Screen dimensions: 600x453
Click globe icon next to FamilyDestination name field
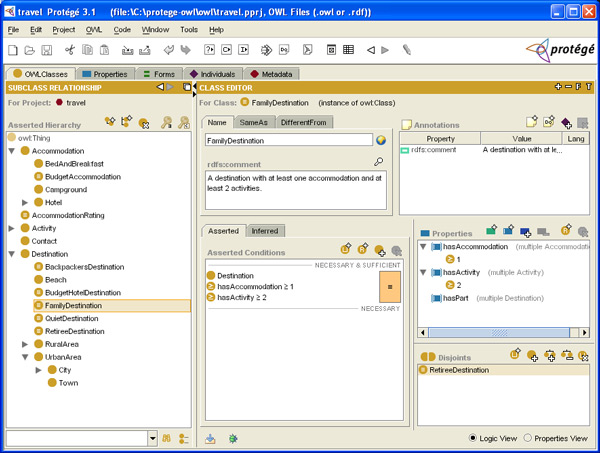tap(381, 141)
